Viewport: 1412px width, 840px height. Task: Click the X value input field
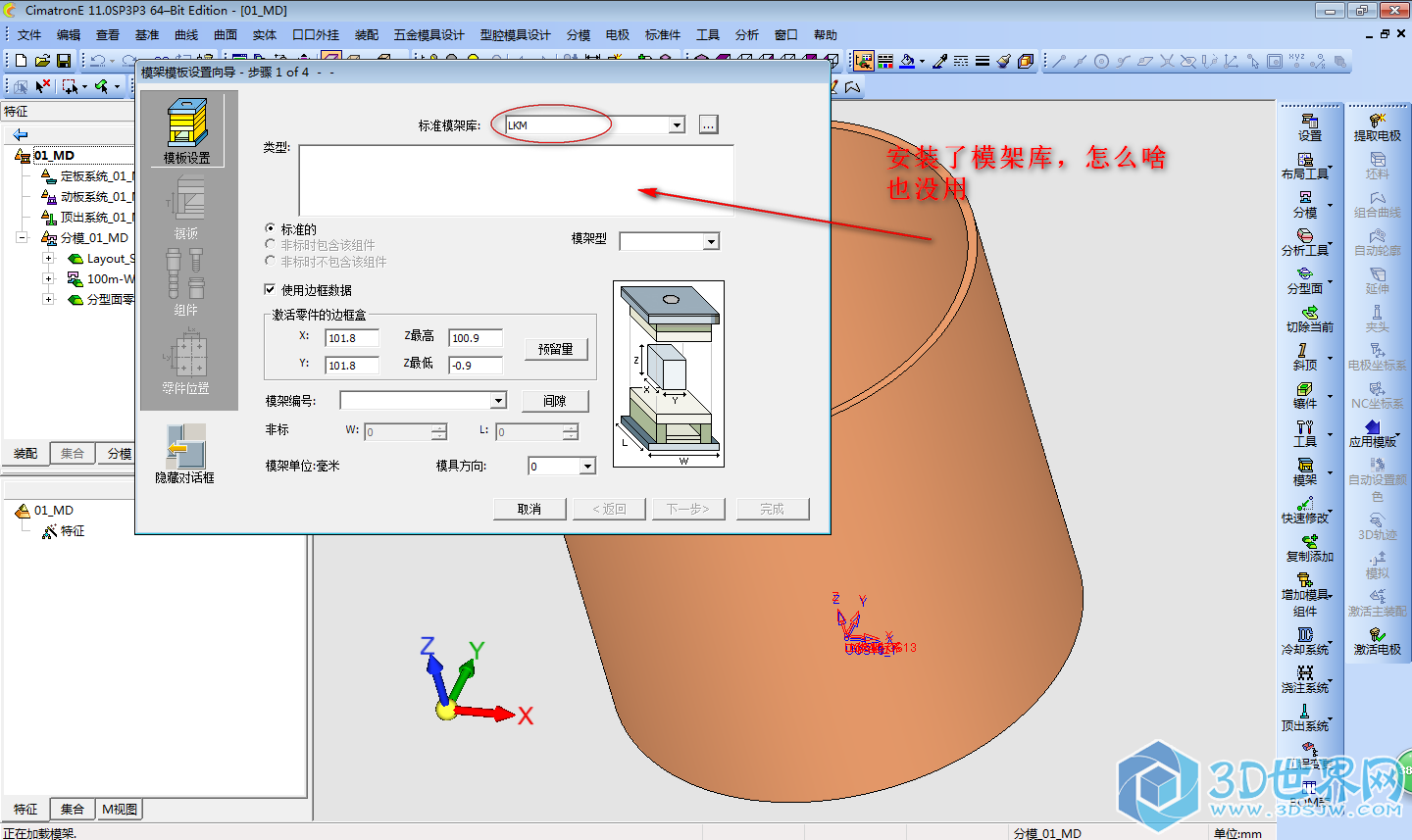pos(351,338)
